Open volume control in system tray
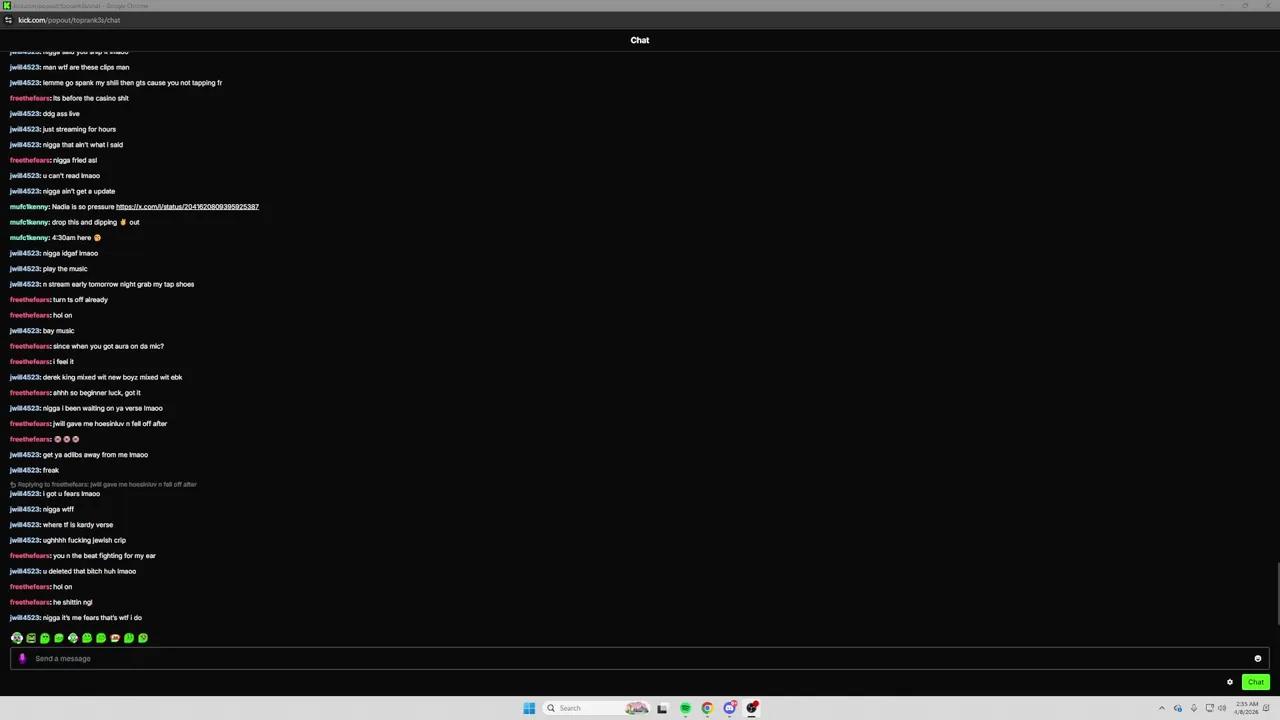This screenshot has width=1280, height=720. pyautogui.click(x=1222, y=708)
